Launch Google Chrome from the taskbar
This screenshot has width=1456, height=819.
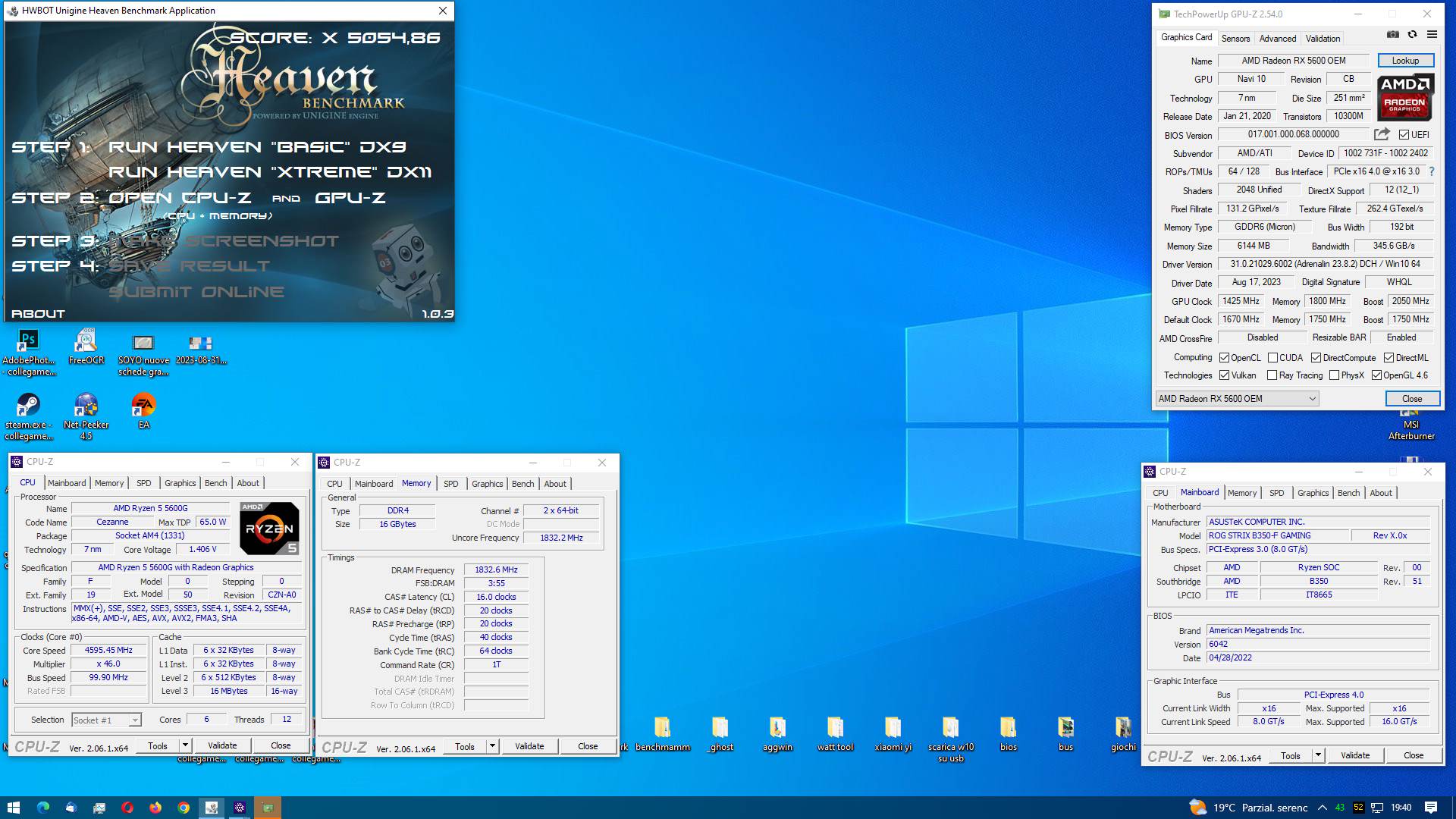pos(184,808)
